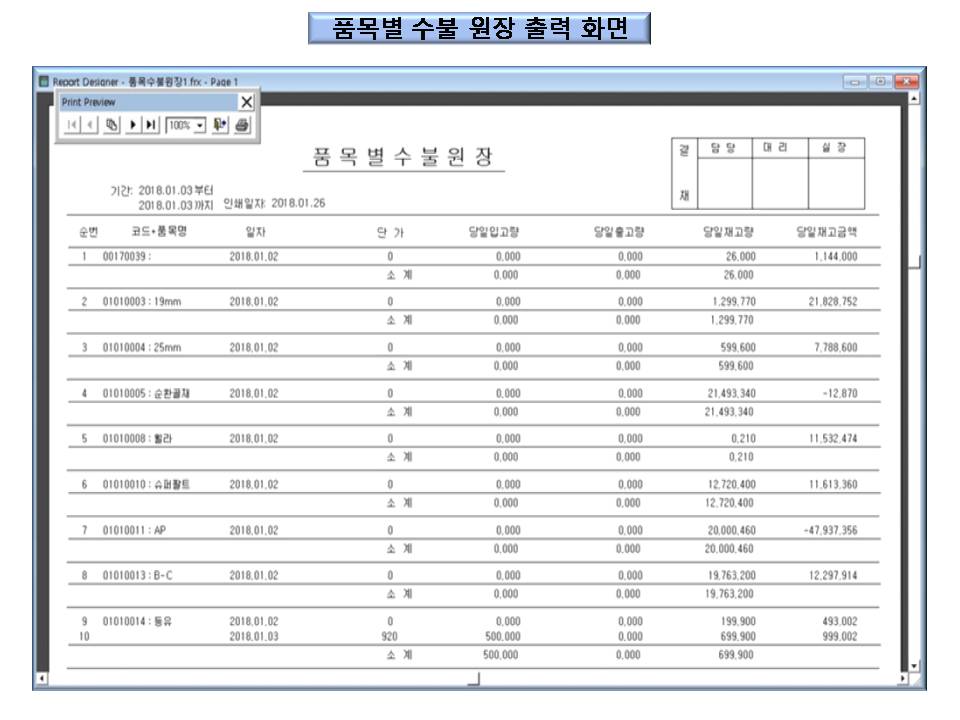
Task: Click item row 01010010
Action: pos(146,485)
